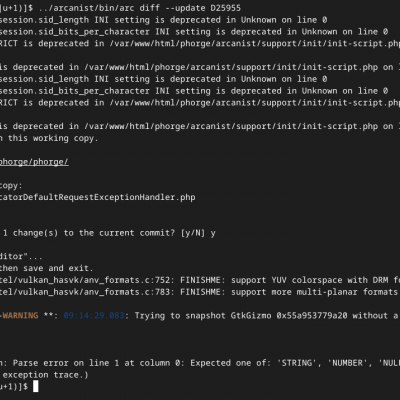Click the block cursor at the shell prompt
The height and width of the screenshot is (400, 400).
point(35,387)
